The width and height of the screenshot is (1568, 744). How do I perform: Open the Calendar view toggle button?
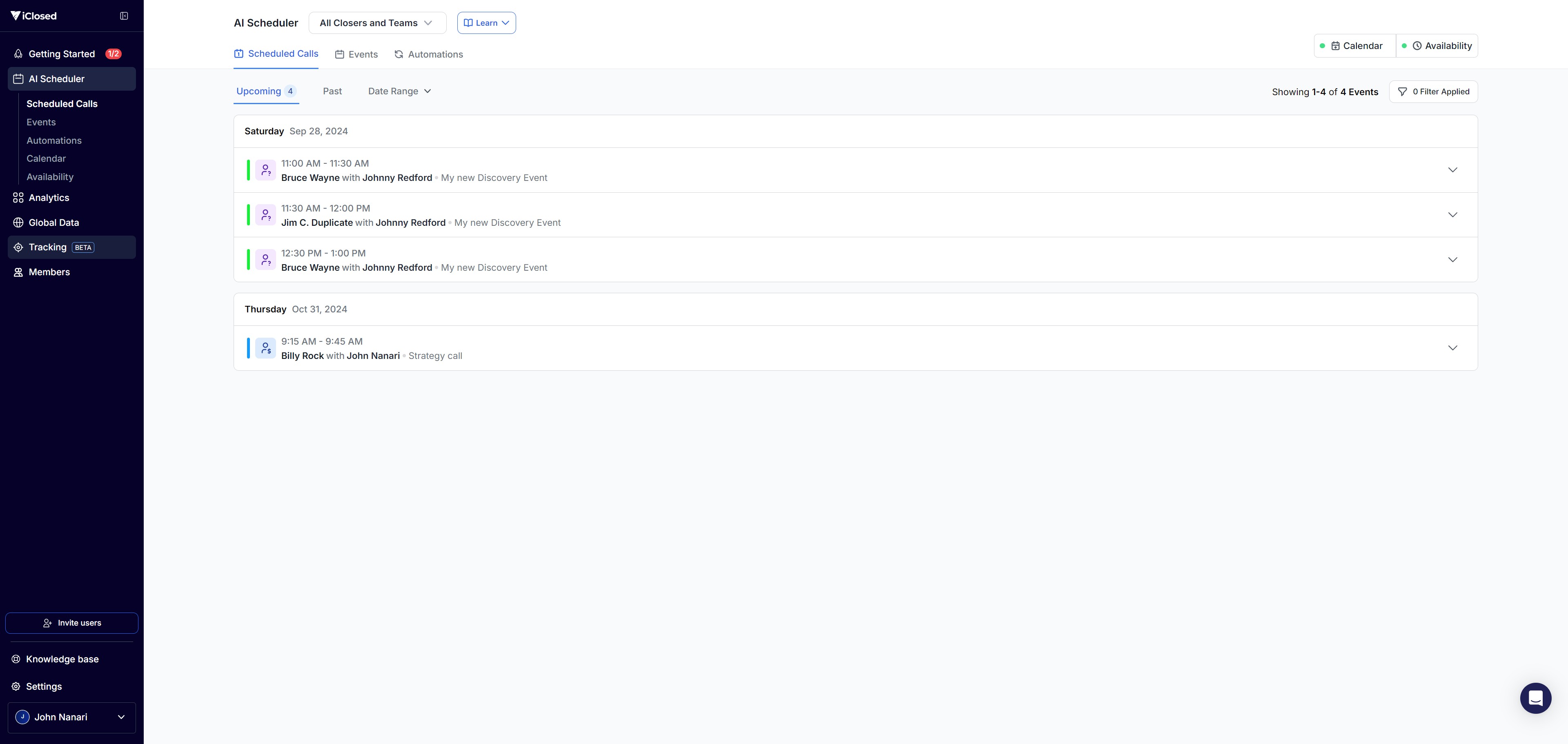pyautogui.click(x=1356, y=46)
